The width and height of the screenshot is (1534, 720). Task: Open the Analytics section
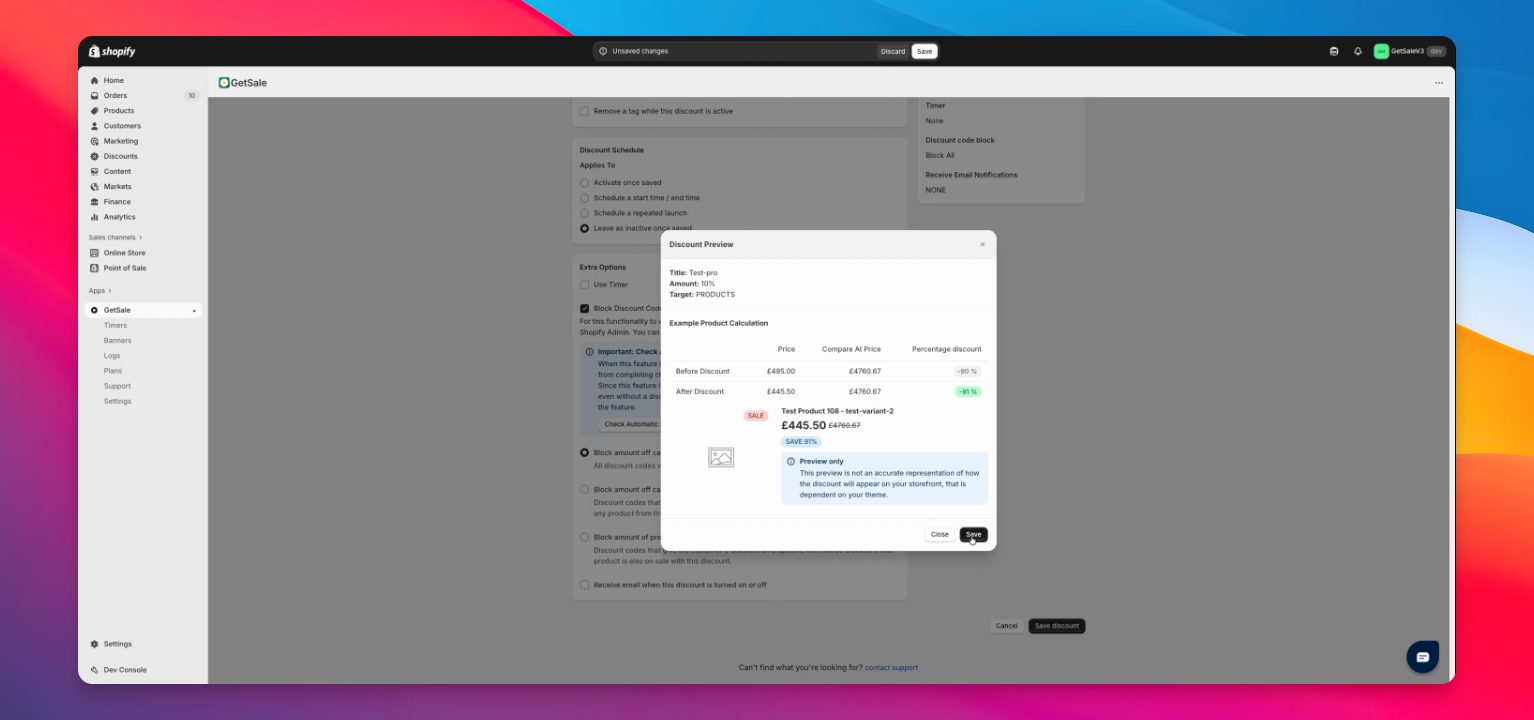pos(119,217)
